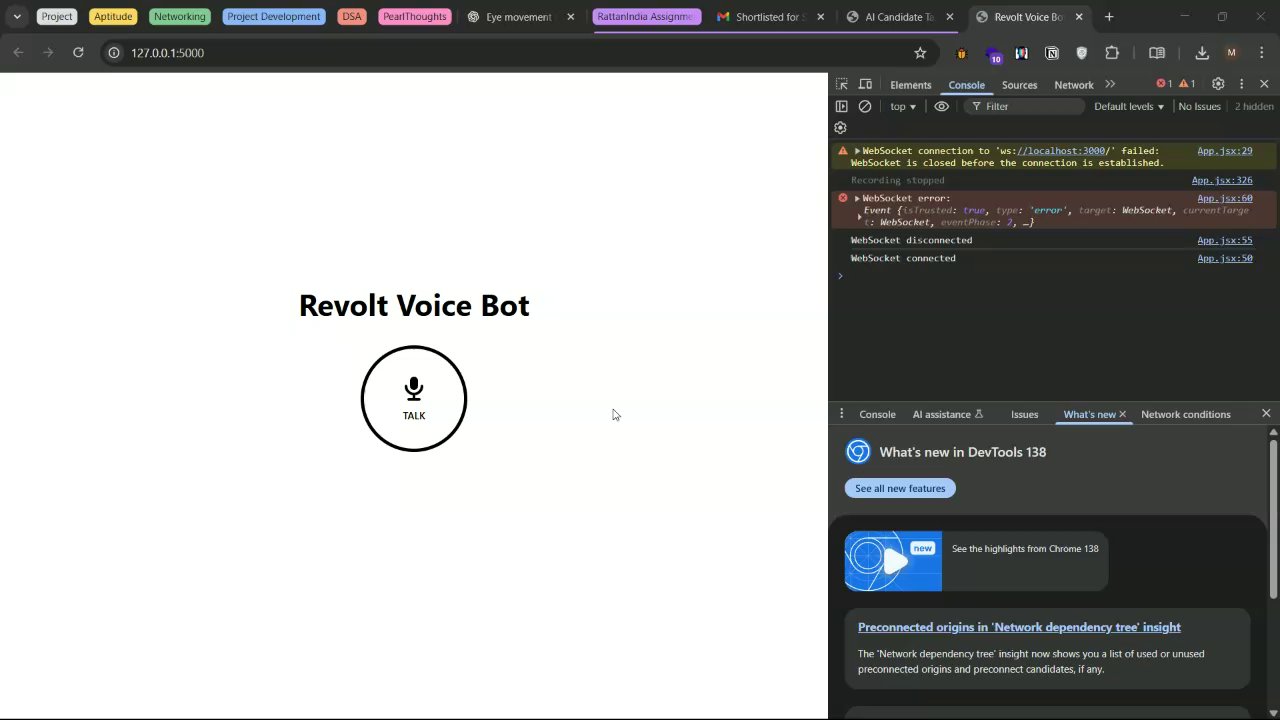This screenshot has height=720, width=1280.
Task: Expand the PearlThoughts tab group
Action: (x=414, y=17)
